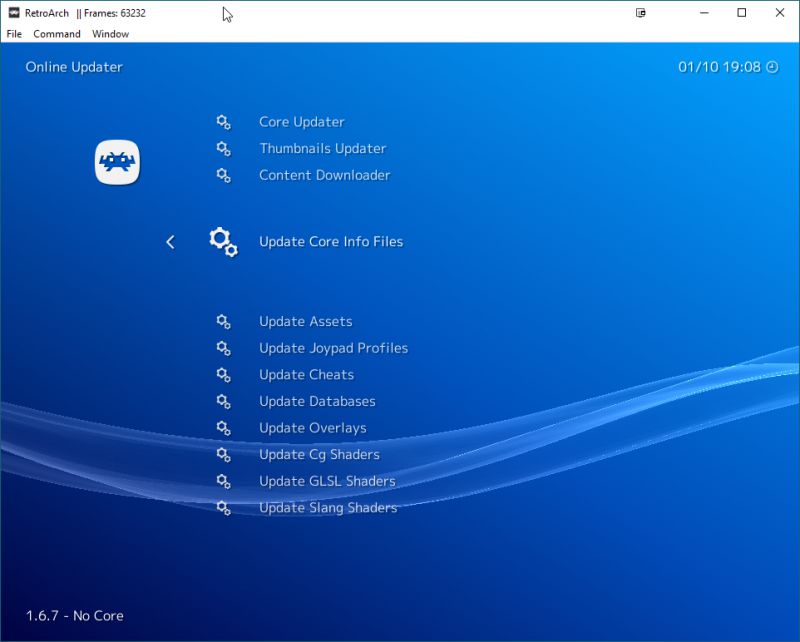
Task: Click the Thumbnails Updater gear icon
Action: click(x=223, y=148)
